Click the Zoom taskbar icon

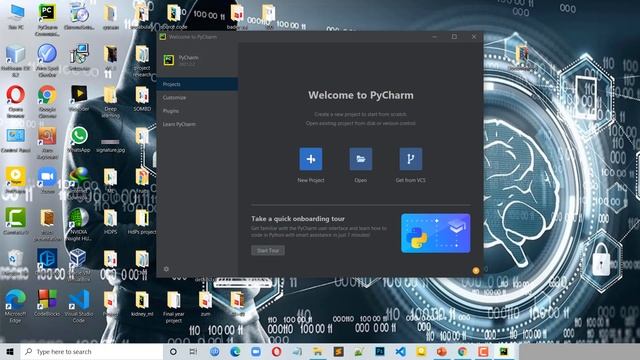click(x=256, y=351)
